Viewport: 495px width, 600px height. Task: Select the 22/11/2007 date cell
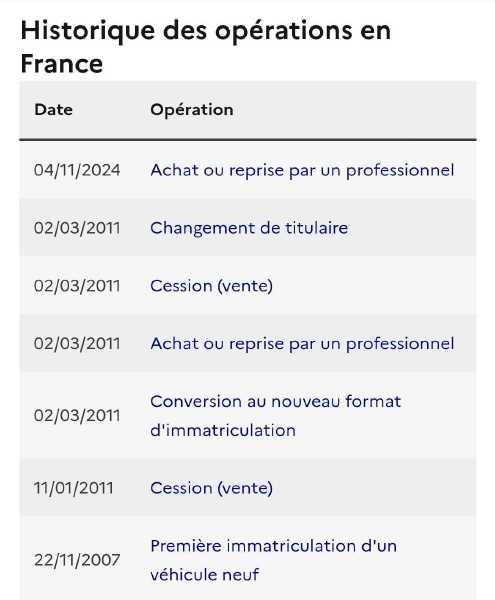pos(77,560)
